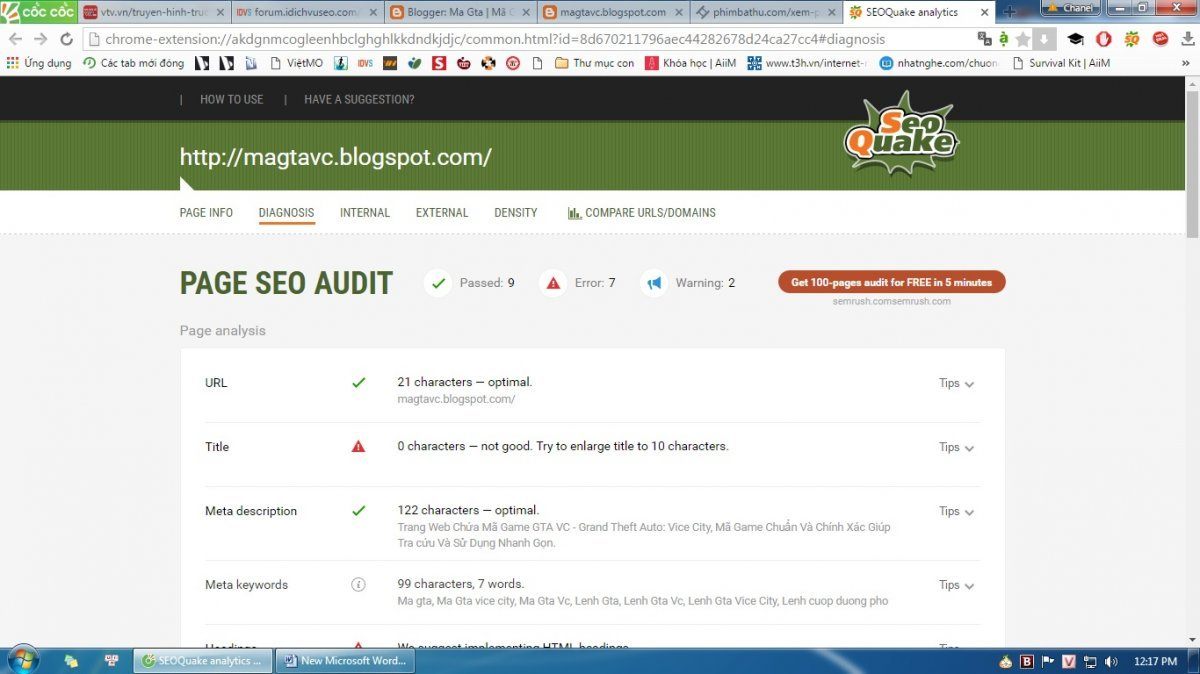Screen dimensions: 1200x674
Task: Open Các tab mới đóng bookmark
Action: (x=134, y=63)
